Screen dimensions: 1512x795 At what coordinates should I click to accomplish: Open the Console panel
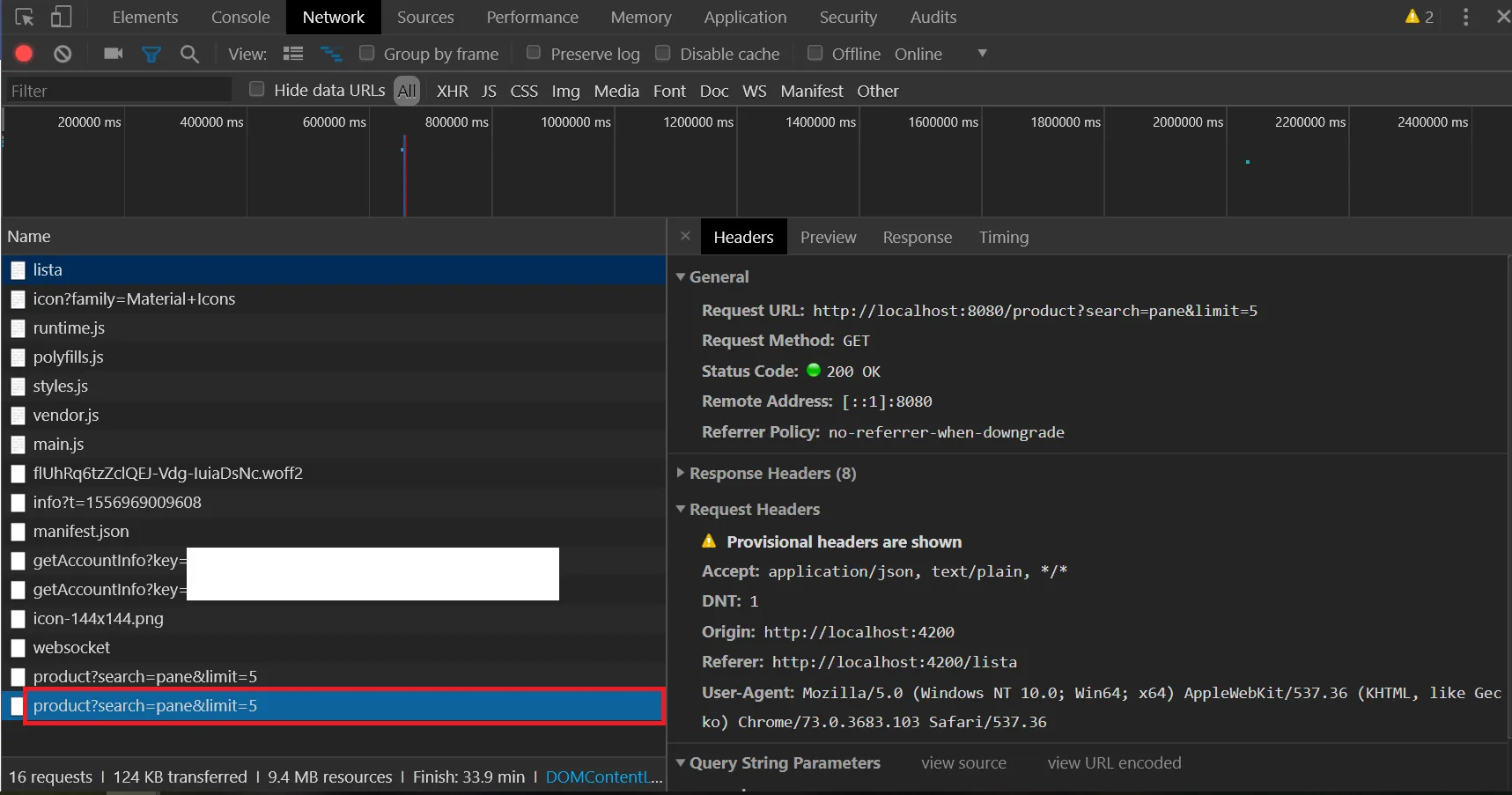click(240, 17)
